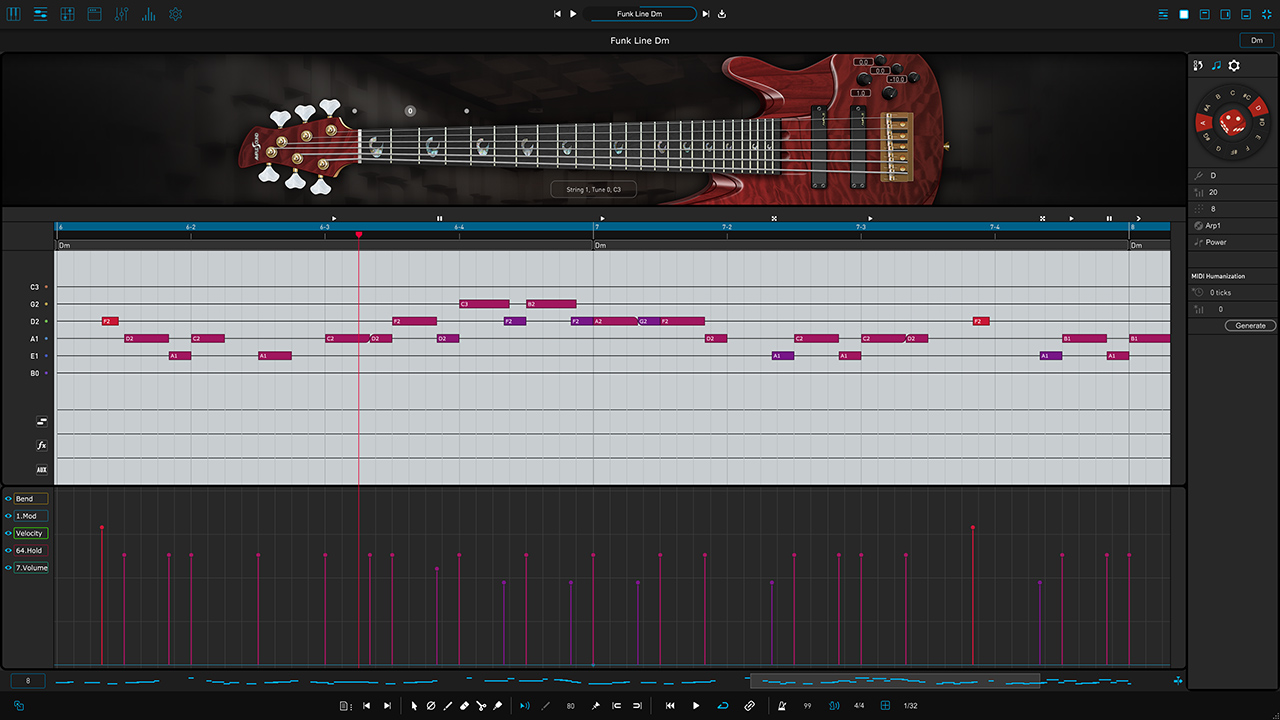This screenshot has height=720, width=1280.
Task: Toggle 1.Mod lane visibility eye
Action: (x=8, y=516)
